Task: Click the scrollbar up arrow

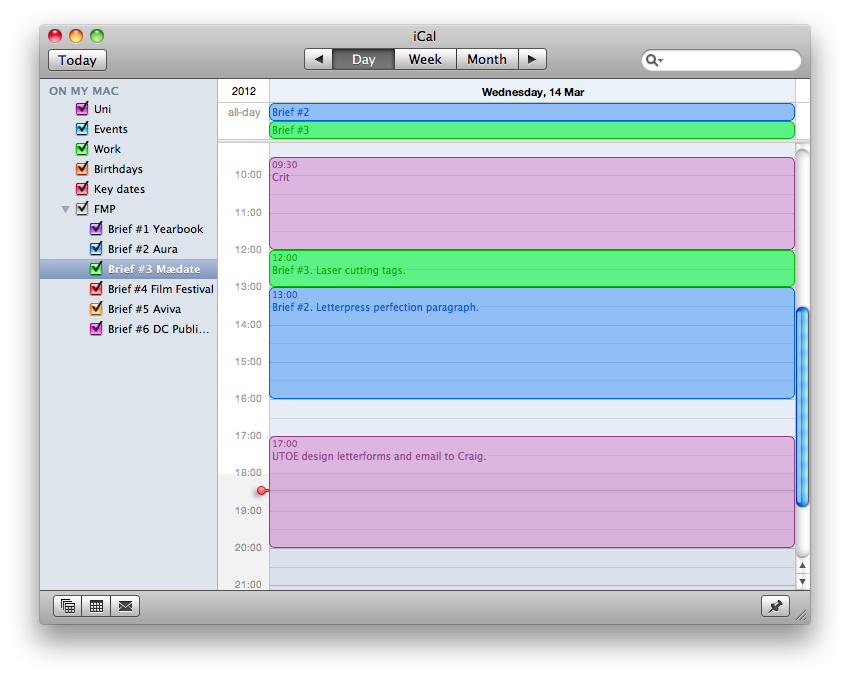Action: pos(802,565)
